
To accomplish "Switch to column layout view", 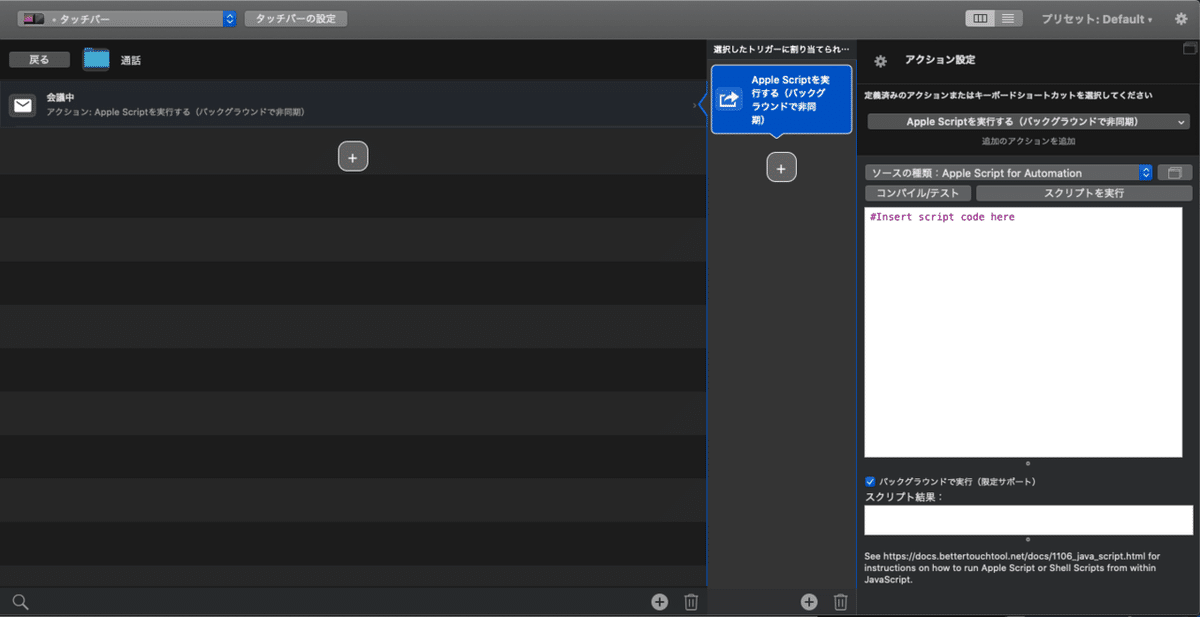I will (980, 18).
